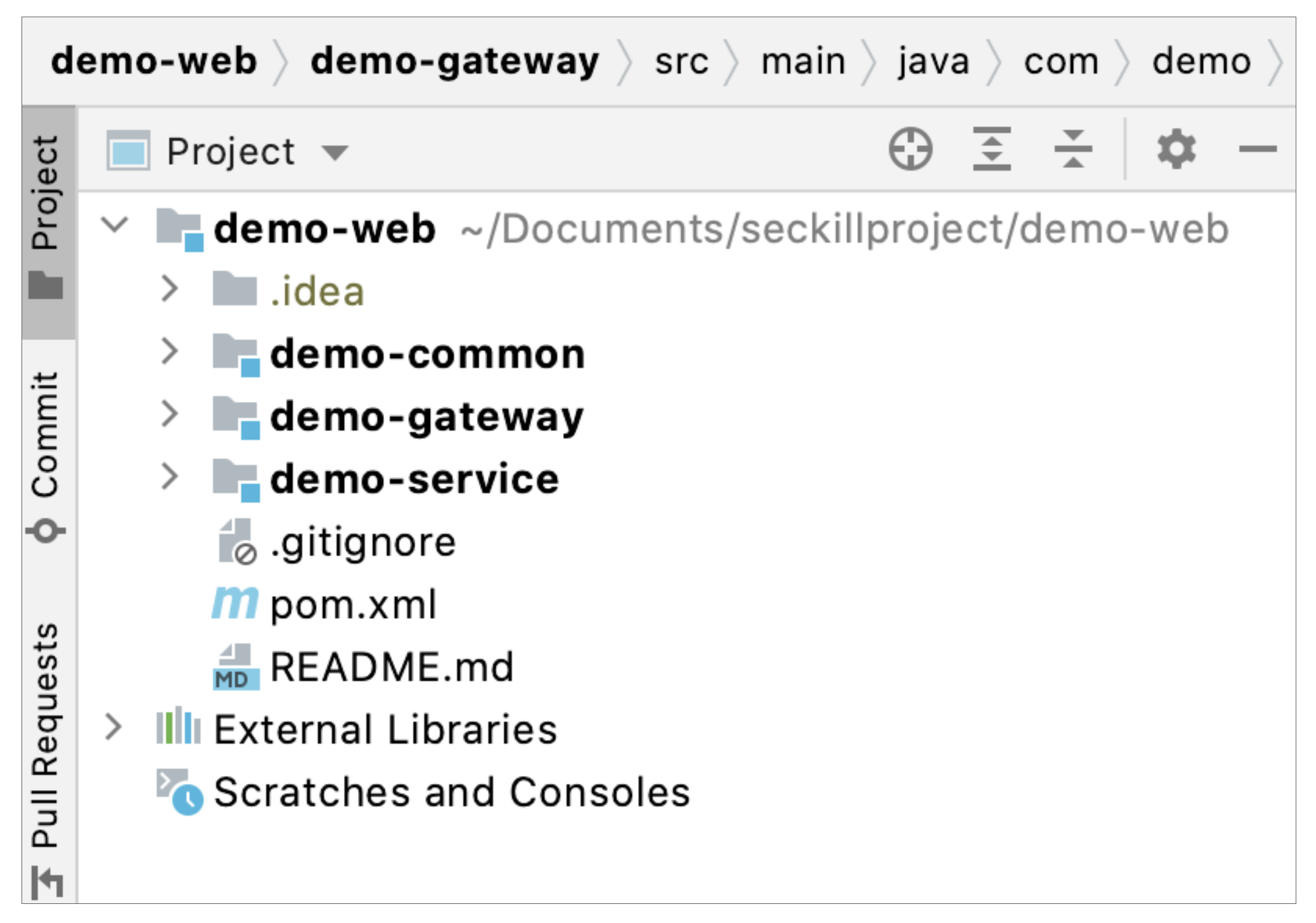Screen dimensions: 1316x923
Task: Collapse the demo-web root node
Action: (x=115, y=225)
